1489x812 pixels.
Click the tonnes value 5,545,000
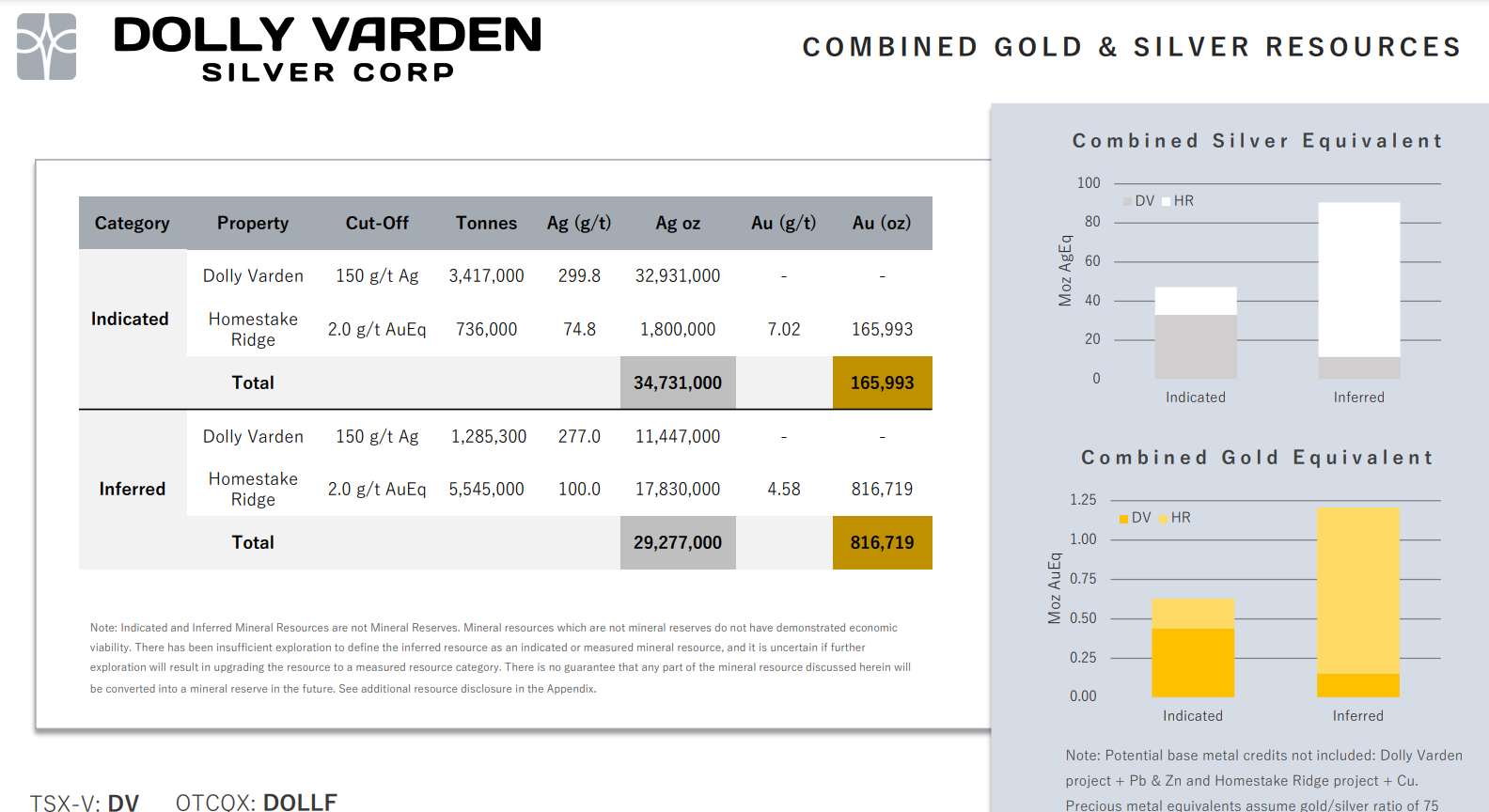pos(486,490)
